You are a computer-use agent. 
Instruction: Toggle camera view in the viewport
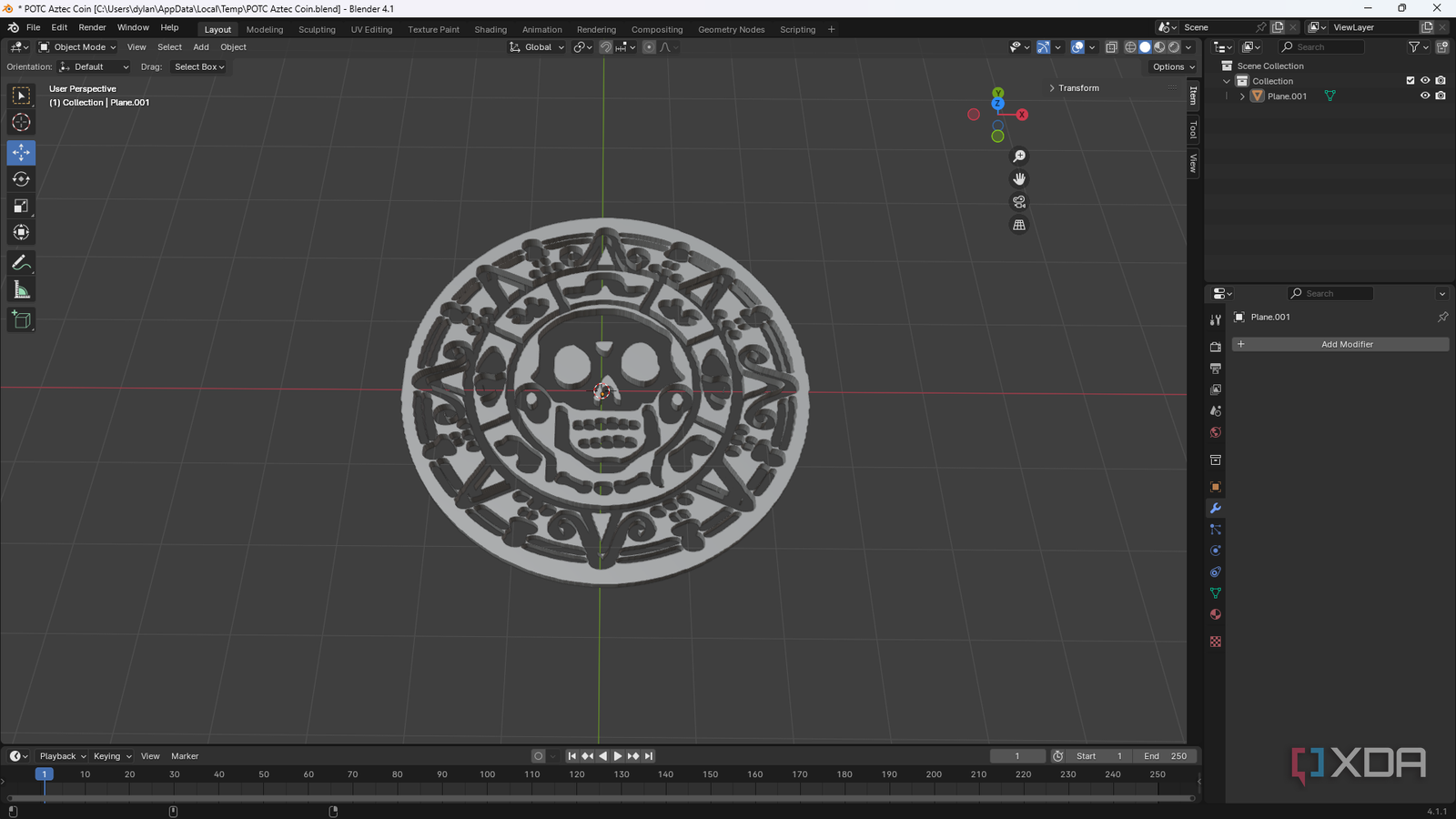pos(1019,202)
